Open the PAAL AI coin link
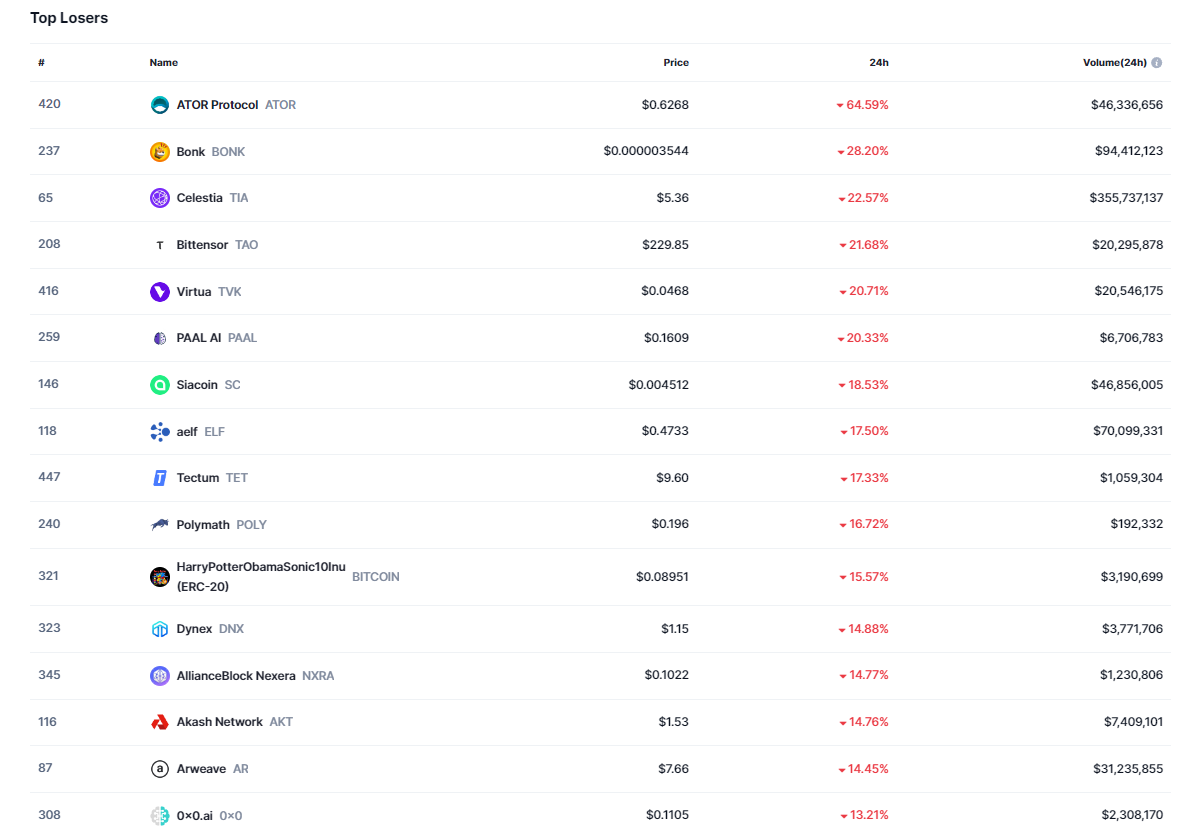Screen dimensions: 1201x832 click(199, 338)
